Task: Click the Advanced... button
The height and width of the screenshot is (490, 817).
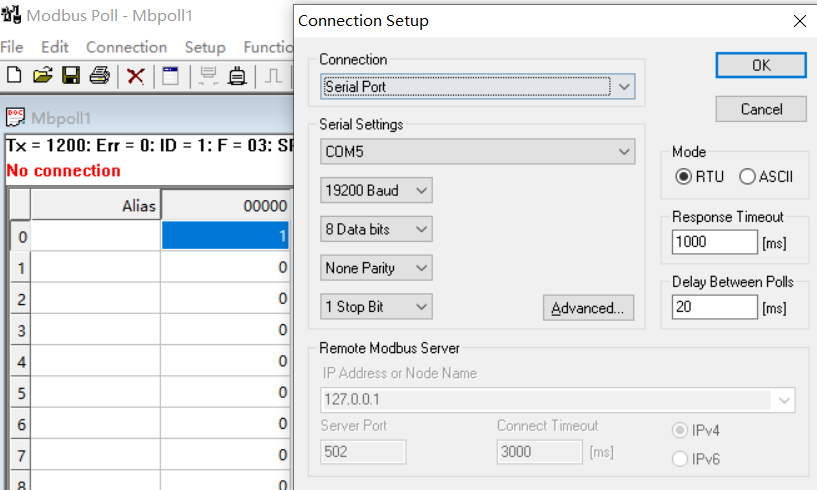Action: coord(588,308)
